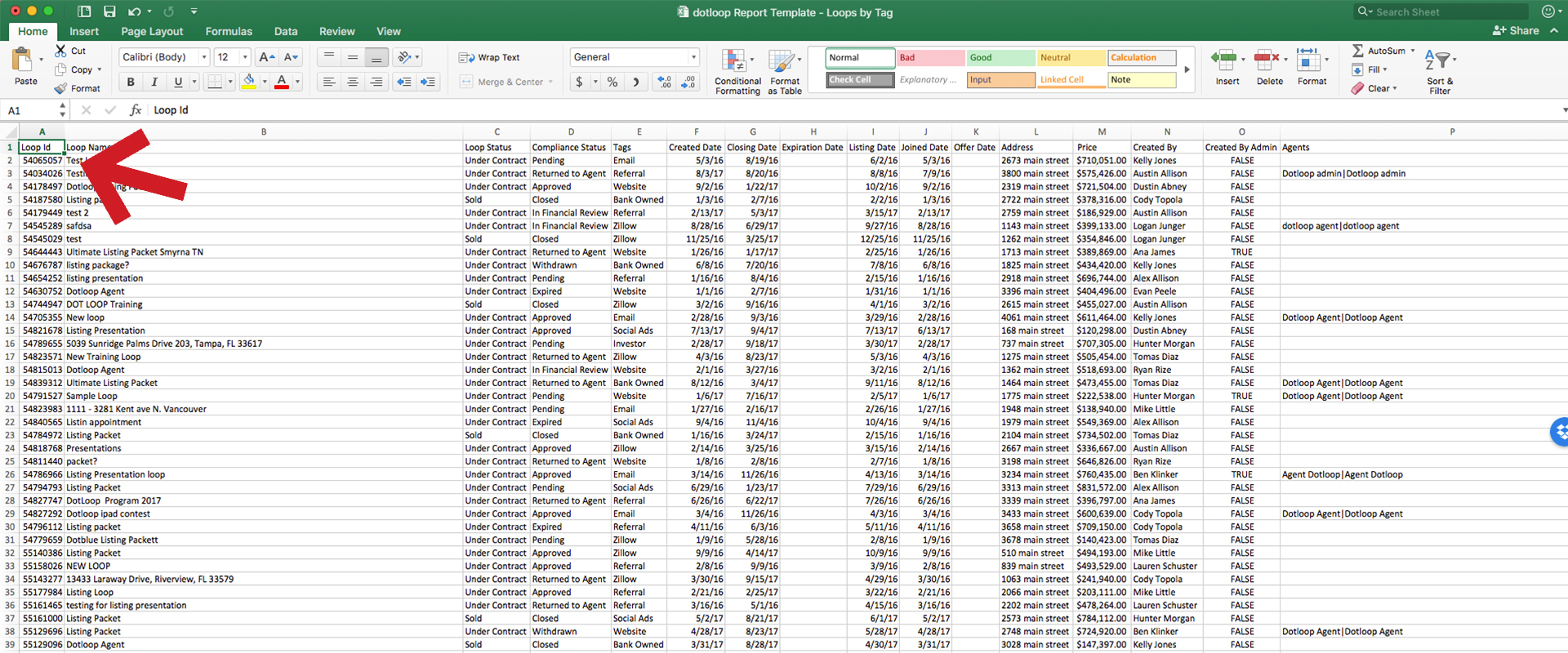Expand the cell styles gallery arrow
Viewport: 1568px width, 653px height.
point(1187,69)
